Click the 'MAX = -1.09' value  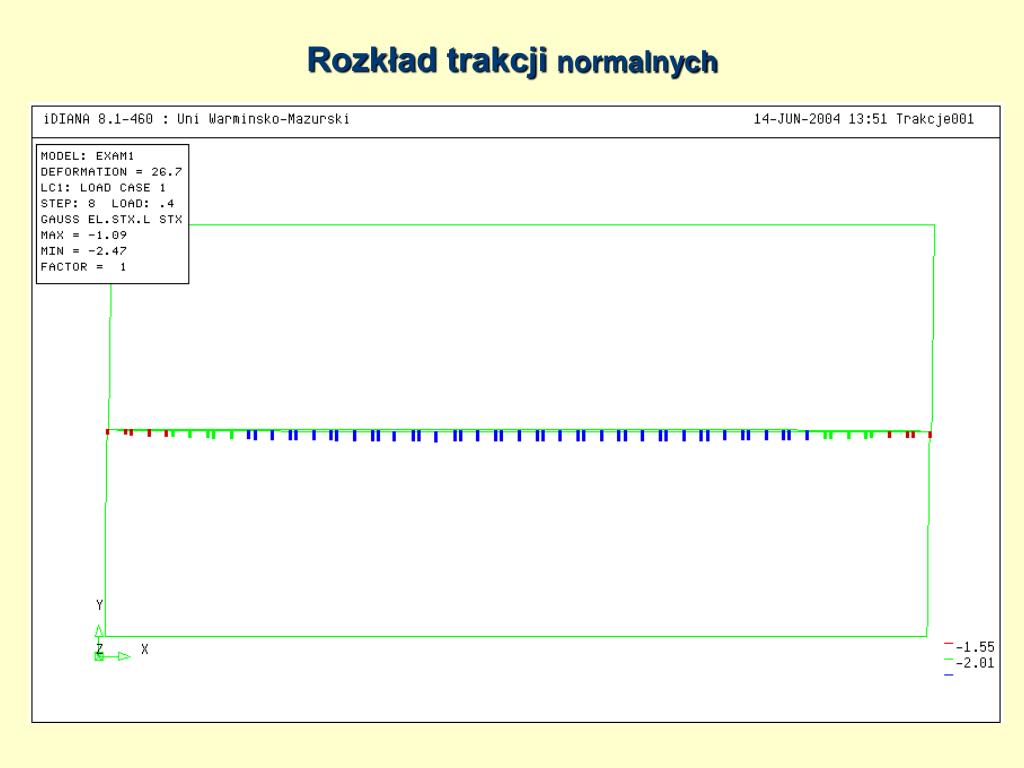[x=84, y=235]
